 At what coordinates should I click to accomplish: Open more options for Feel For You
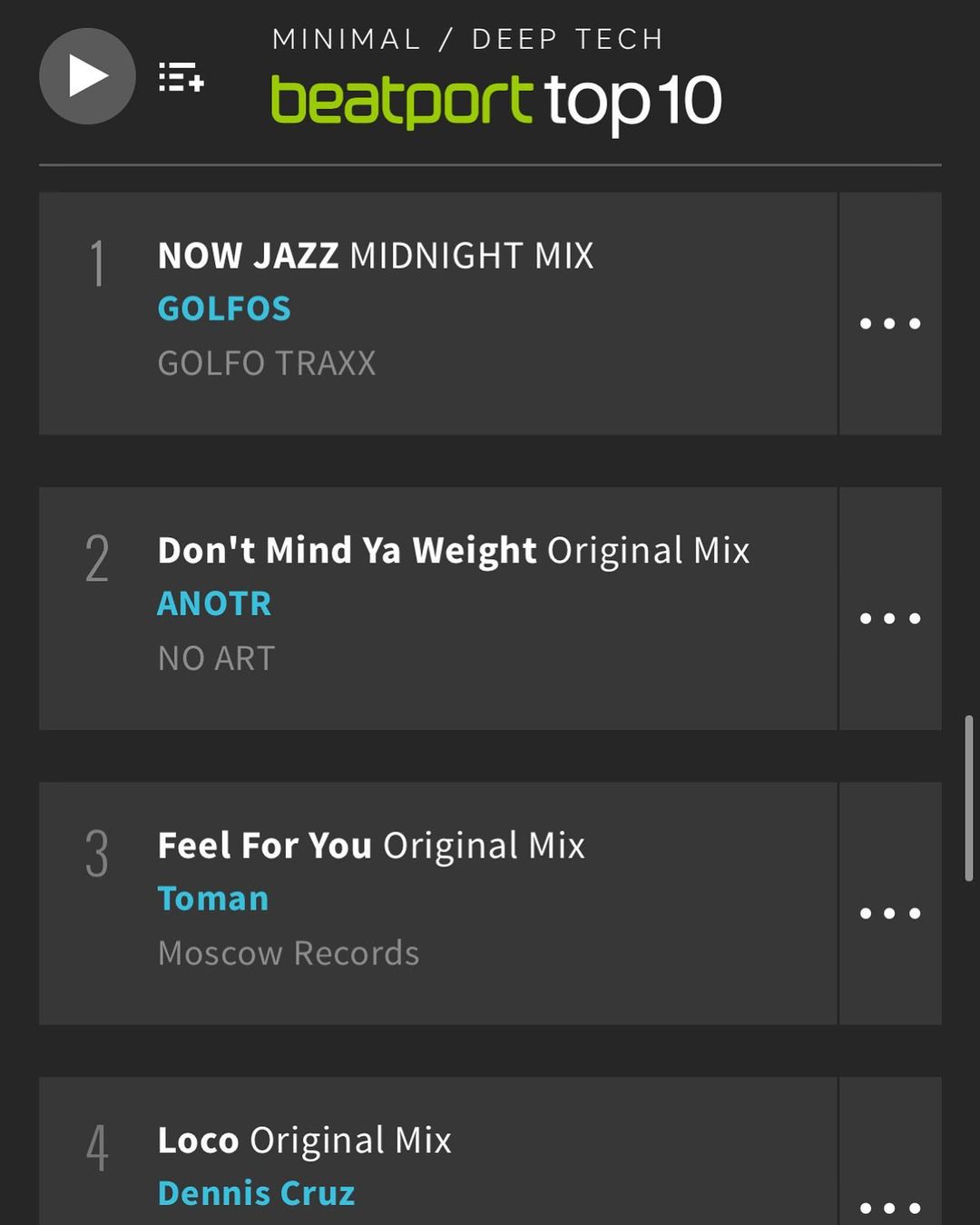click(x=890, y=913)
